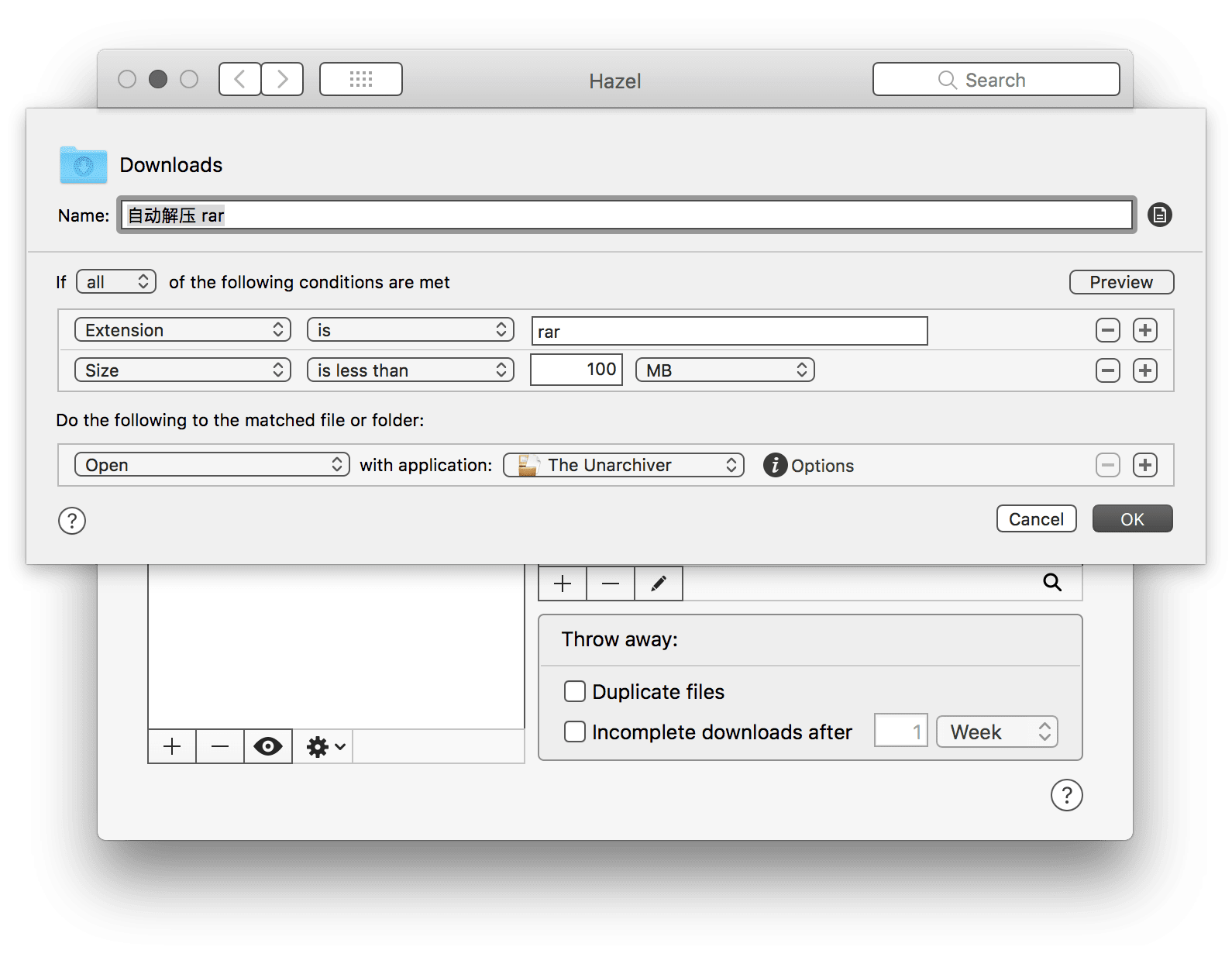Remove the Extension condition row
Screen dimensions: 1232x964
click(1107, 330)
